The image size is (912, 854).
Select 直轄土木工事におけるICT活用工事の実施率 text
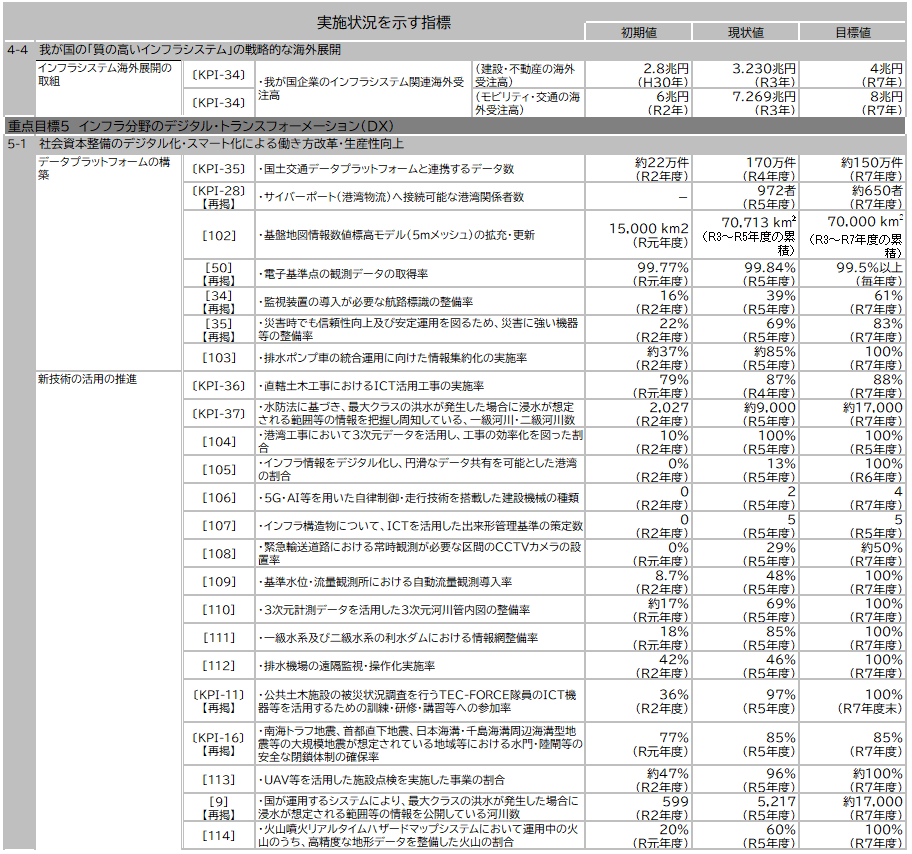372,386
